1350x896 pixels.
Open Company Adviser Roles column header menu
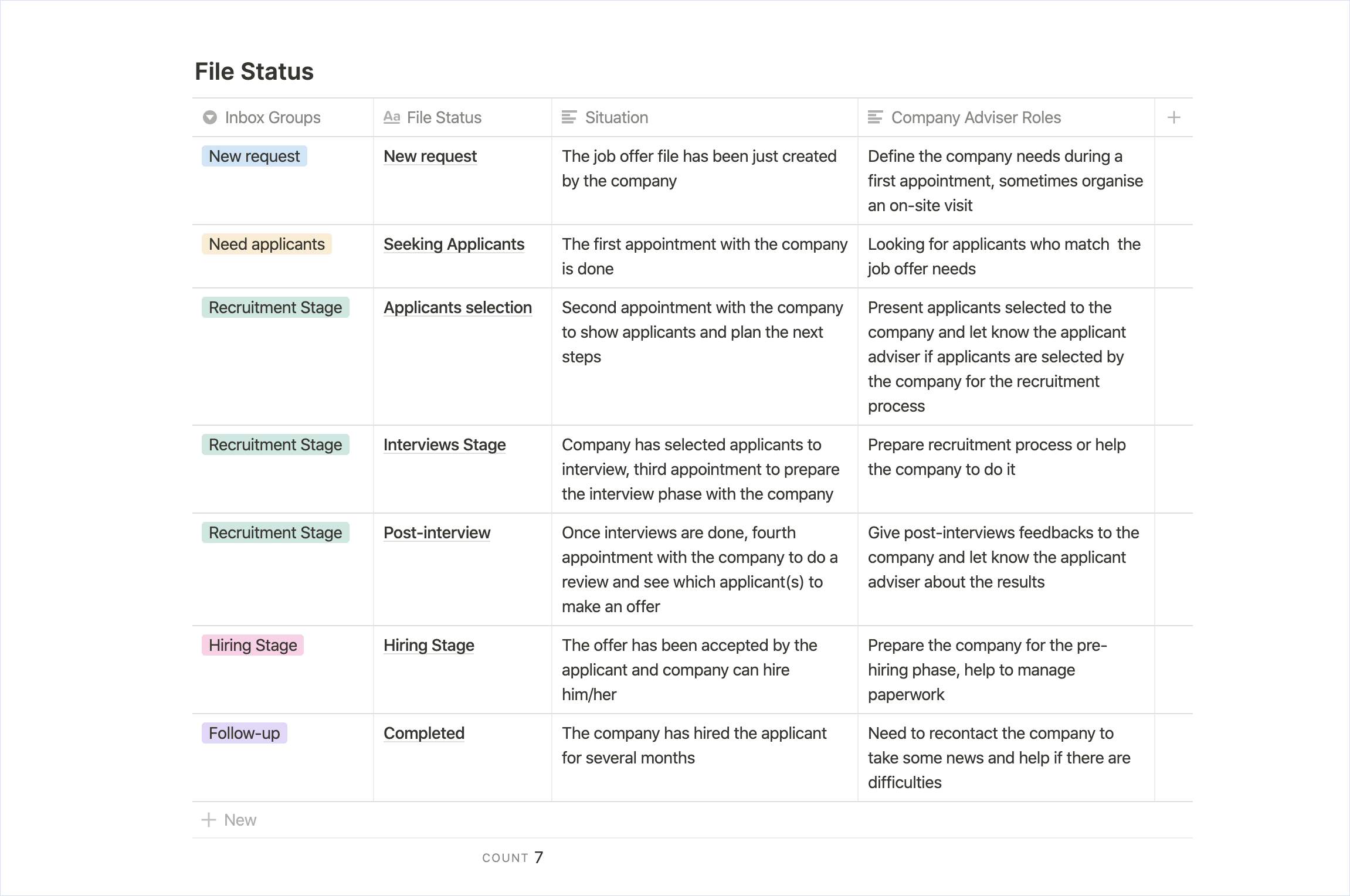click(976, 117)
